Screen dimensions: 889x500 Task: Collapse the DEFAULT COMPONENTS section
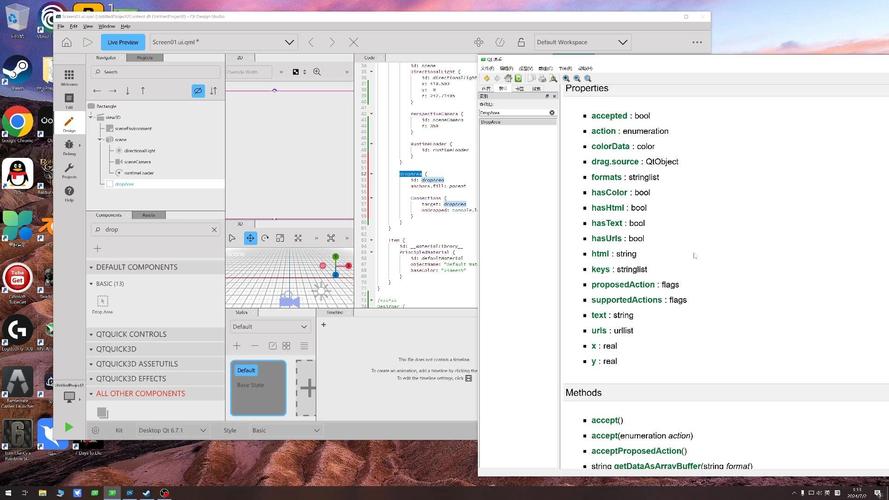point(155,267)
